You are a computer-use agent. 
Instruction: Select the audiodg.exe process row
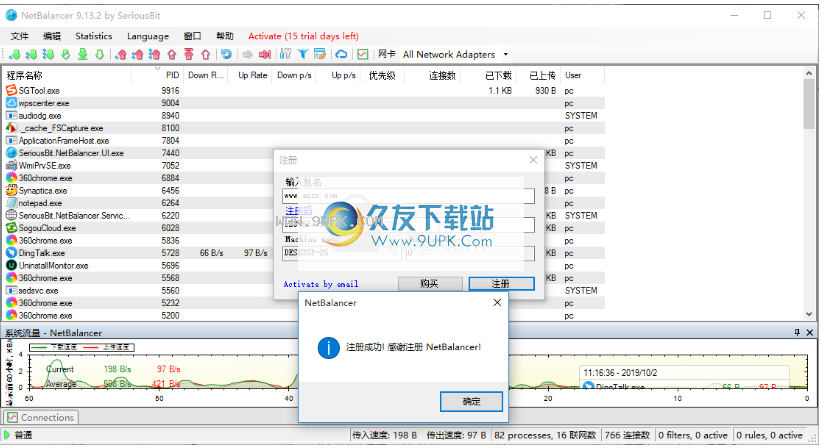pos(304,116)
